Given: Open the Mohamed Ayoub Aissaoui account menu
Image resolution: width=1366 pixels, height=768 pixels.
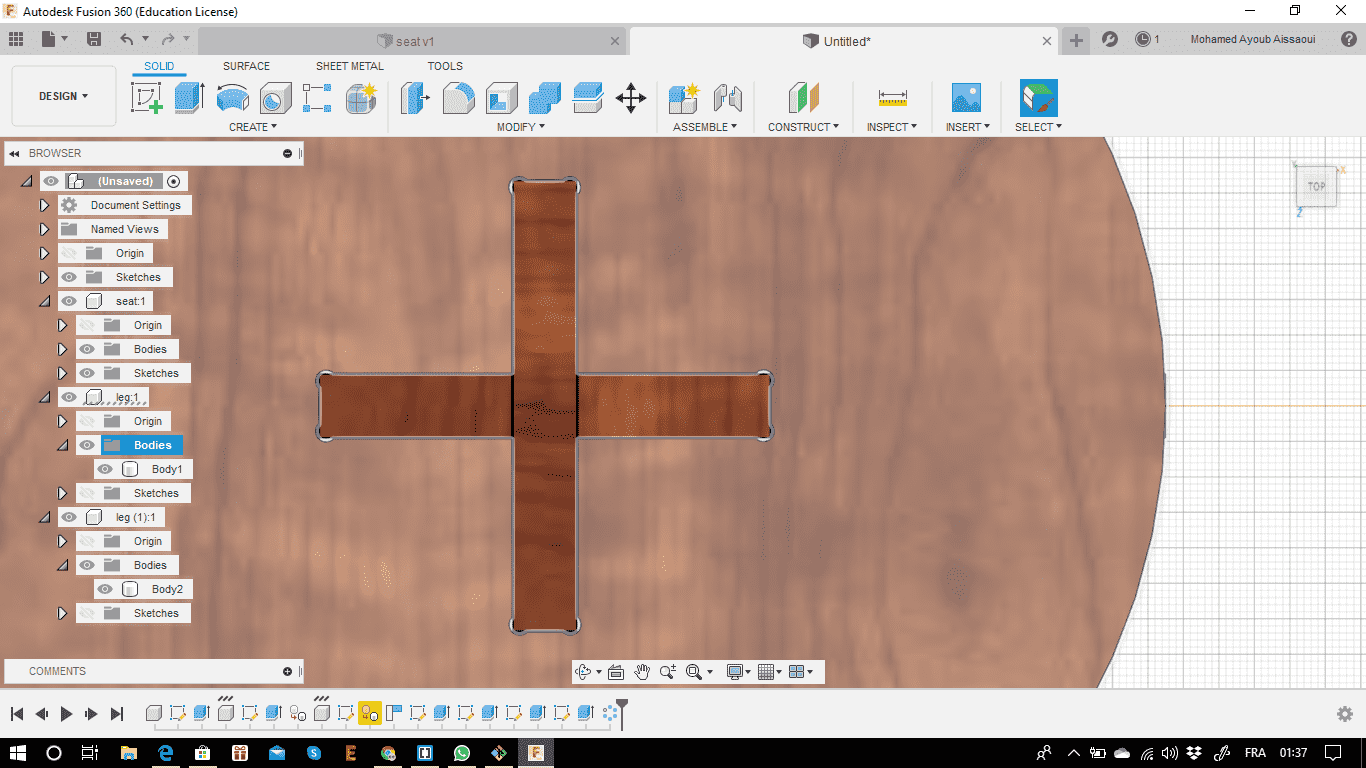Looking at the screenshot, I should pyautogui.click(x=1252, y=39).
